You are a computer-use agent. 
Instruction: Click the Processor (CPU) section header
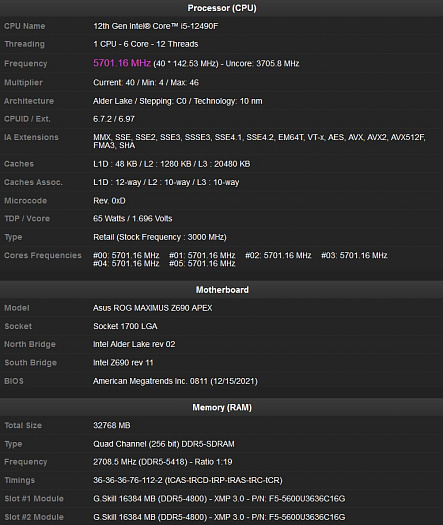[222, 8]
